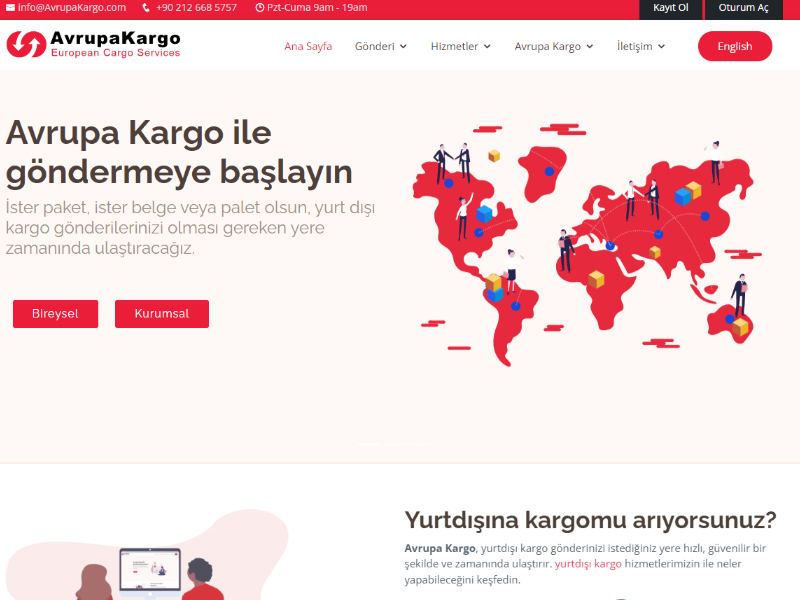
Task: Open the Hizmetler menu
Action: click(x=454, y=46)
